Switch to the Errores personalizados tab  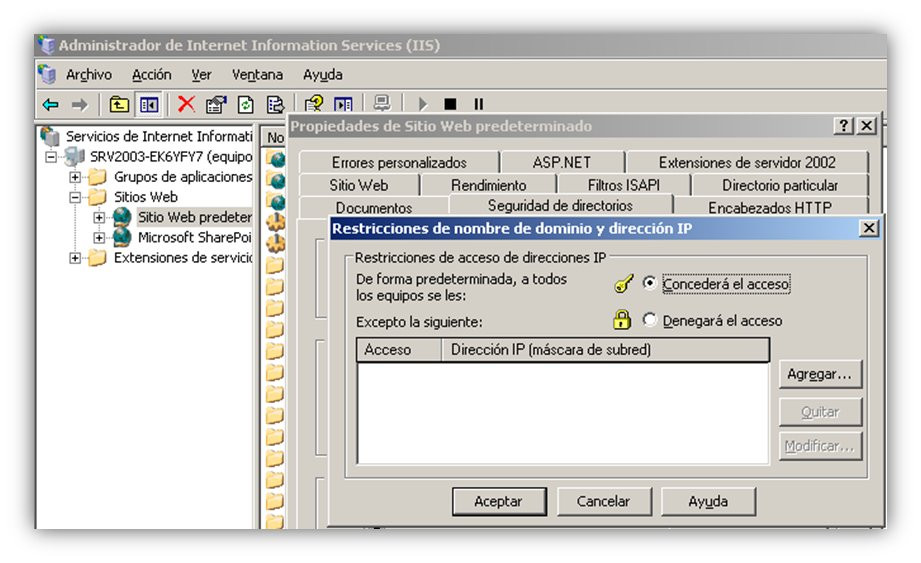point(399,163)
